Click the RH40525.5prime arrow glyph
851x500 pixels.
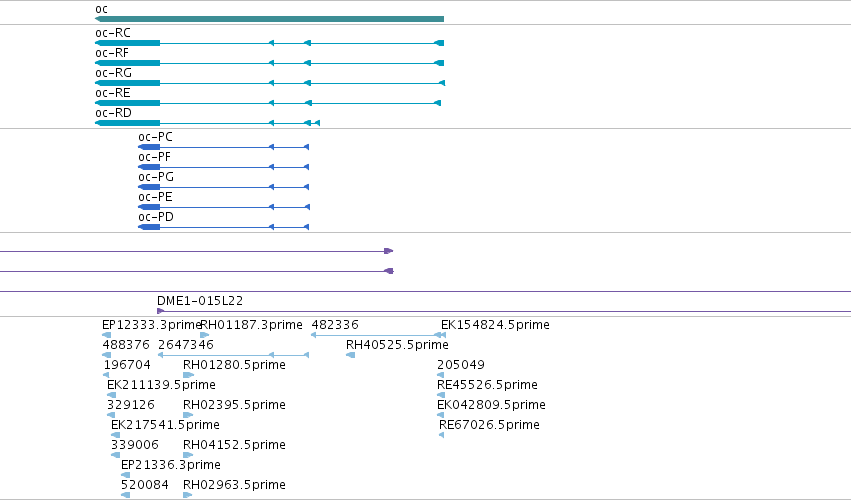point(351,355)
